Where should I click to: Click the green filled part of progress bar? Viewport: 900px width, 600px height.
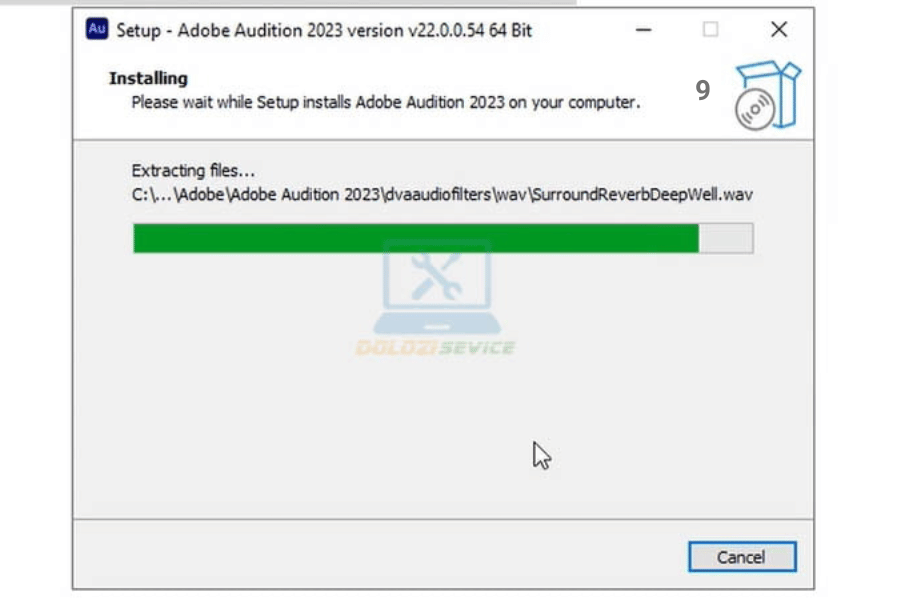[x=415, y=238]
